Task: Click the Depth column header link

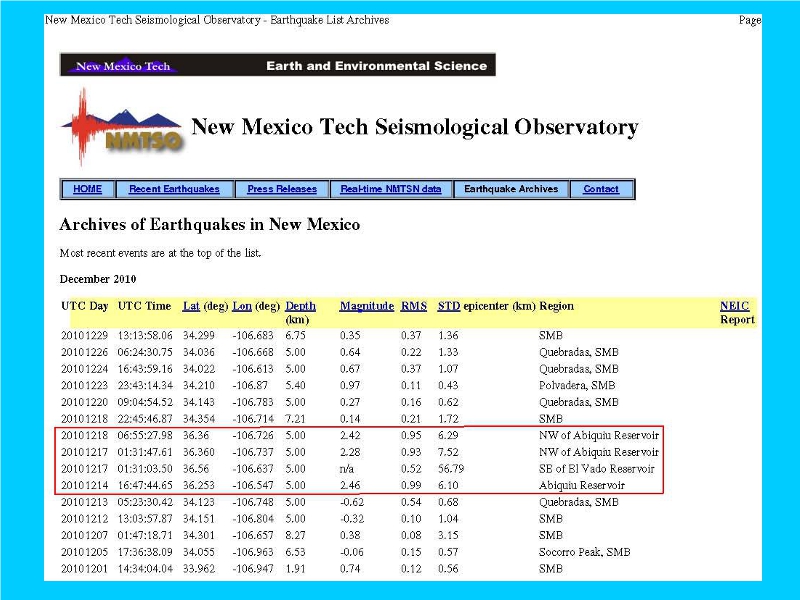Action: [301, 306]
